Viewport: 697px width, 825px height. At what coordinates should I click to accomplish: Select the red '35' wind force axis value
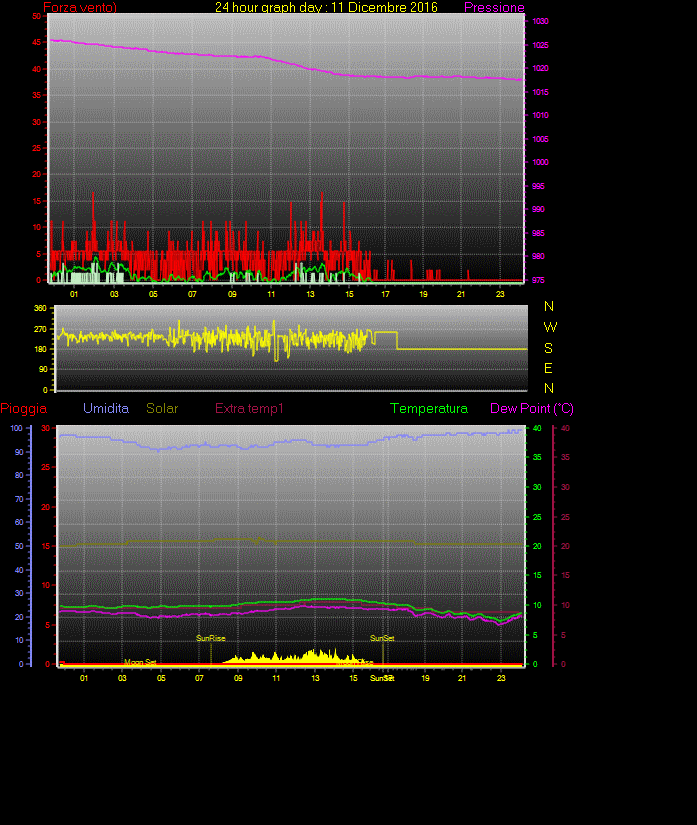coord(36,95)
